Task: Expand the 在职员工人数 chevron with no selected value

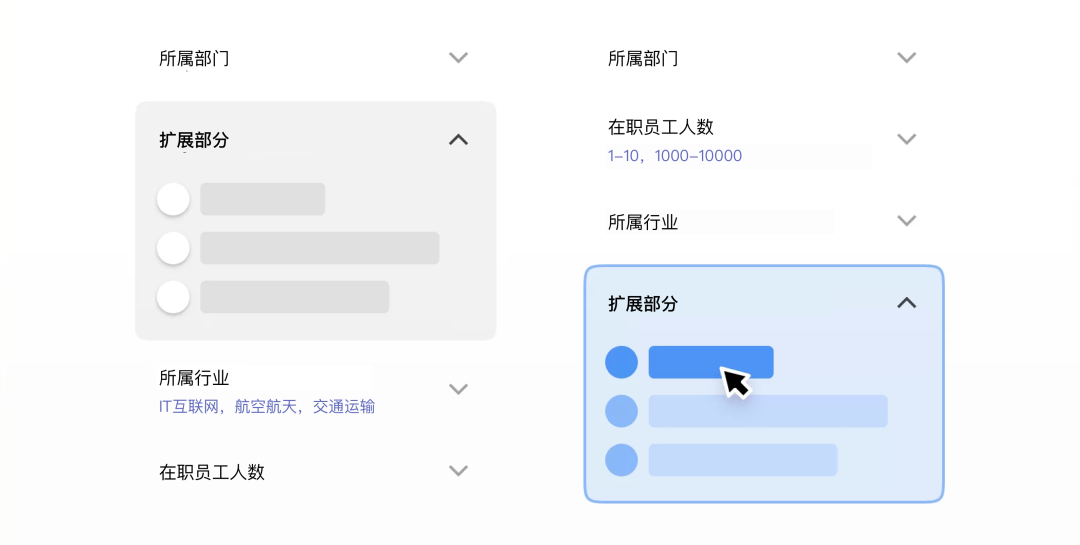Action: [458, 471]
